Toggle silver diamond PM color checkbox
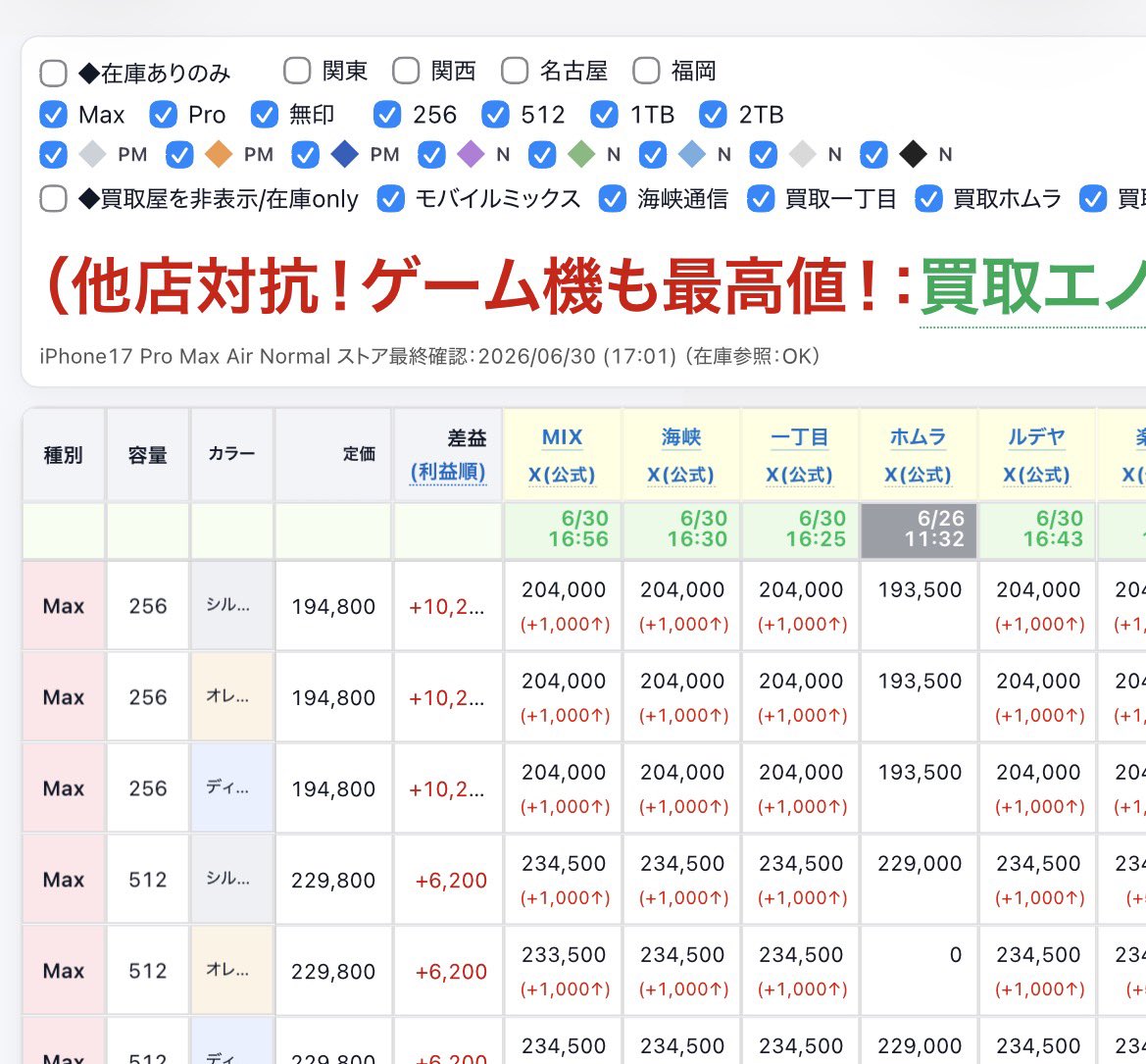 (x=53, y=155)
